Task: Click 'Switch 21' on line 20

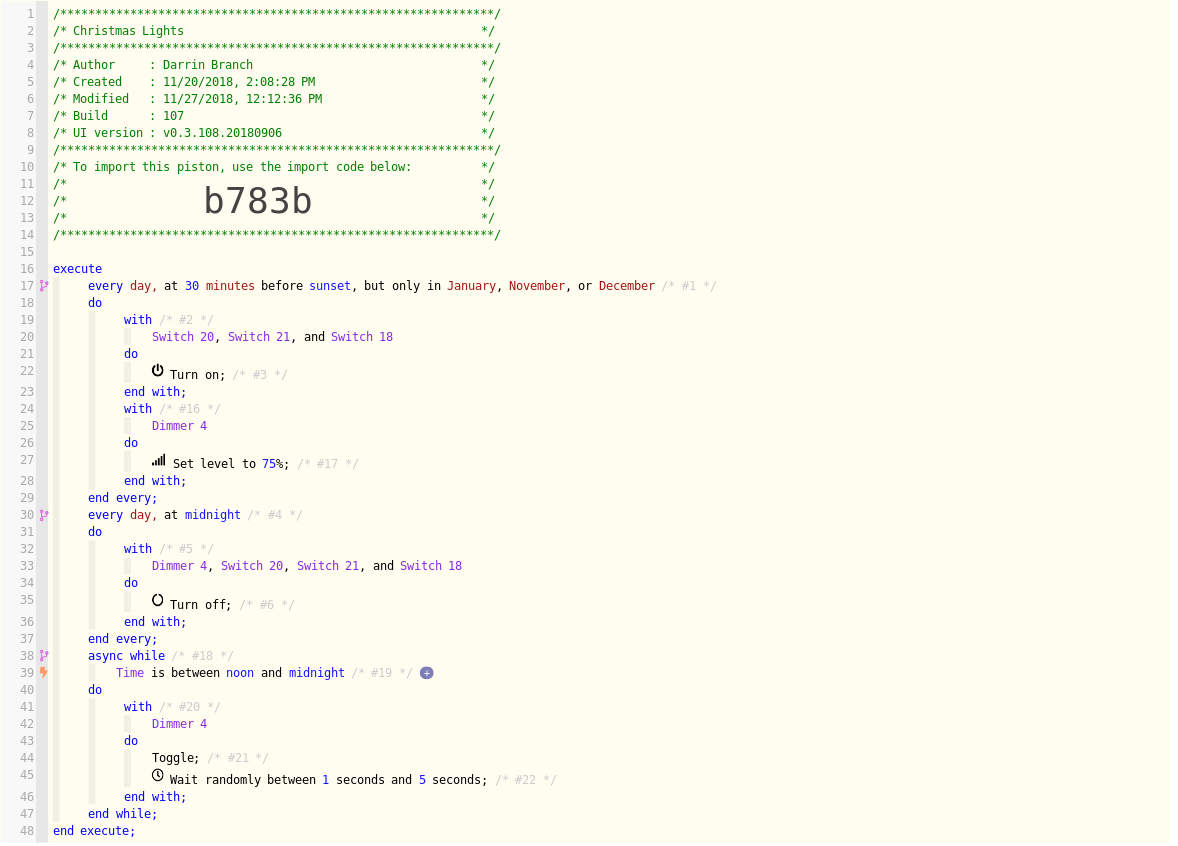Action: tap(261, 339)
